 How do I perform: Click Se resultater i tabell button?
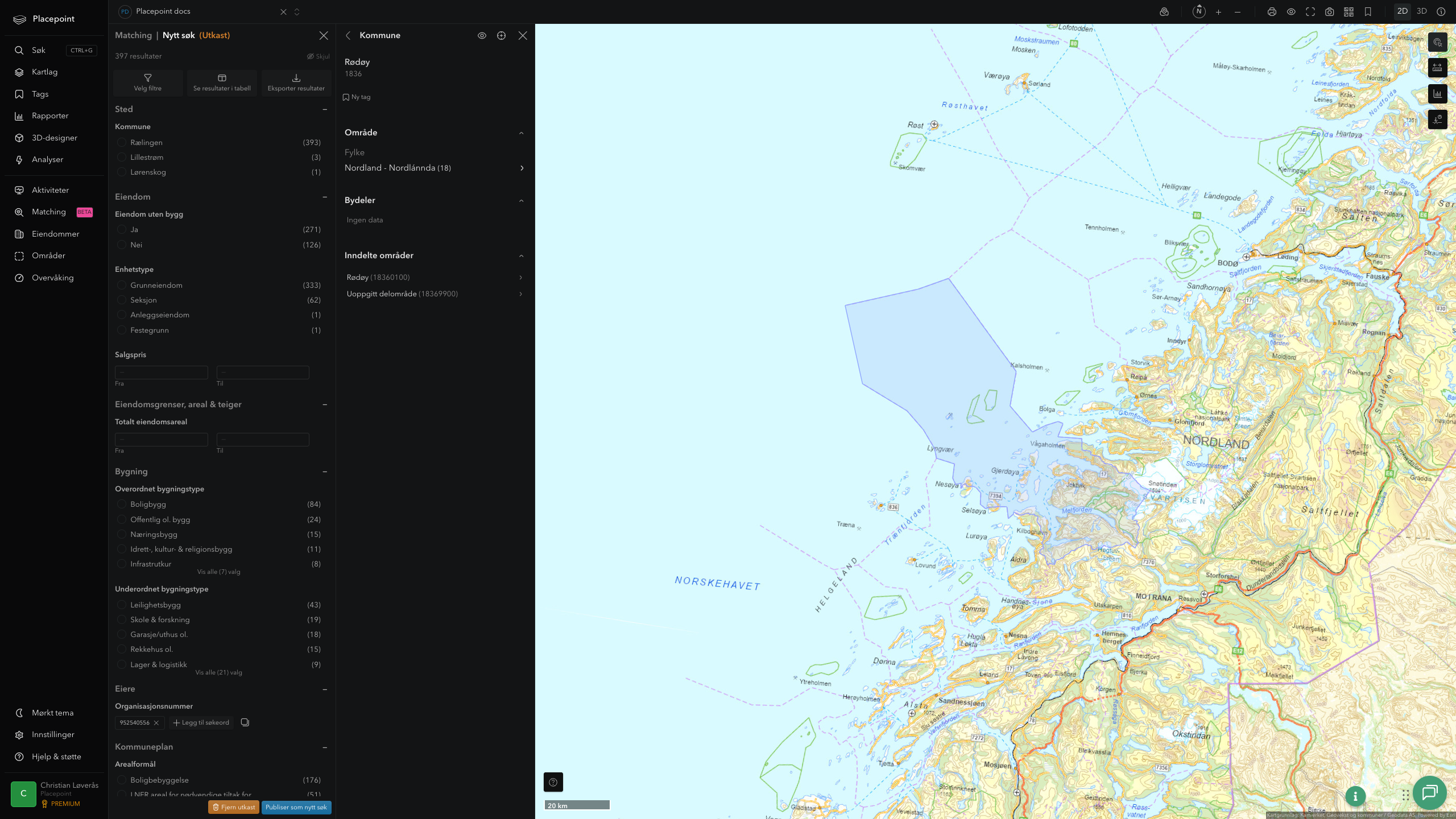coord(222,83)
